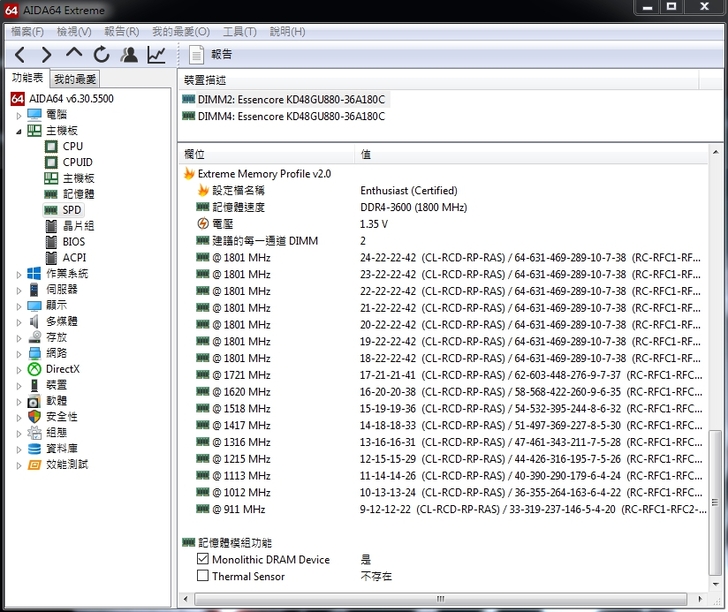Open the 我的最愛(O) menu
The height and width of the screenshot is (612, 728).
[x=181, y=32]
